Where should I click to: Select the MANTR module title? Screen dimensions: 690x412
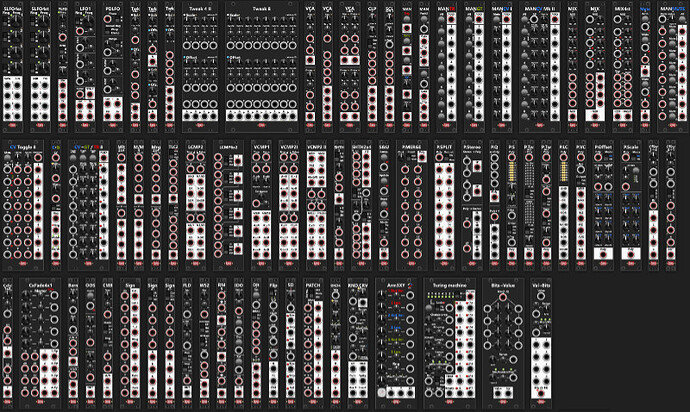pos(446,9)
